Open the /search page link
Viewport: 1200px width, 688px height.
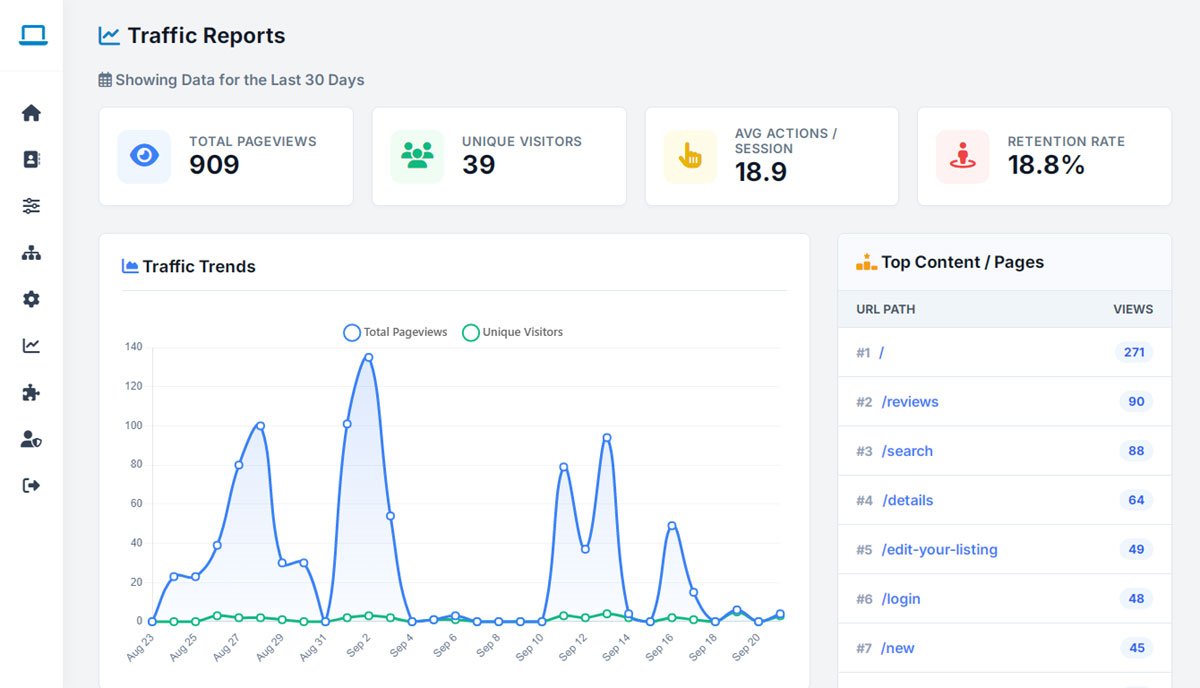[x=907, y=451]
